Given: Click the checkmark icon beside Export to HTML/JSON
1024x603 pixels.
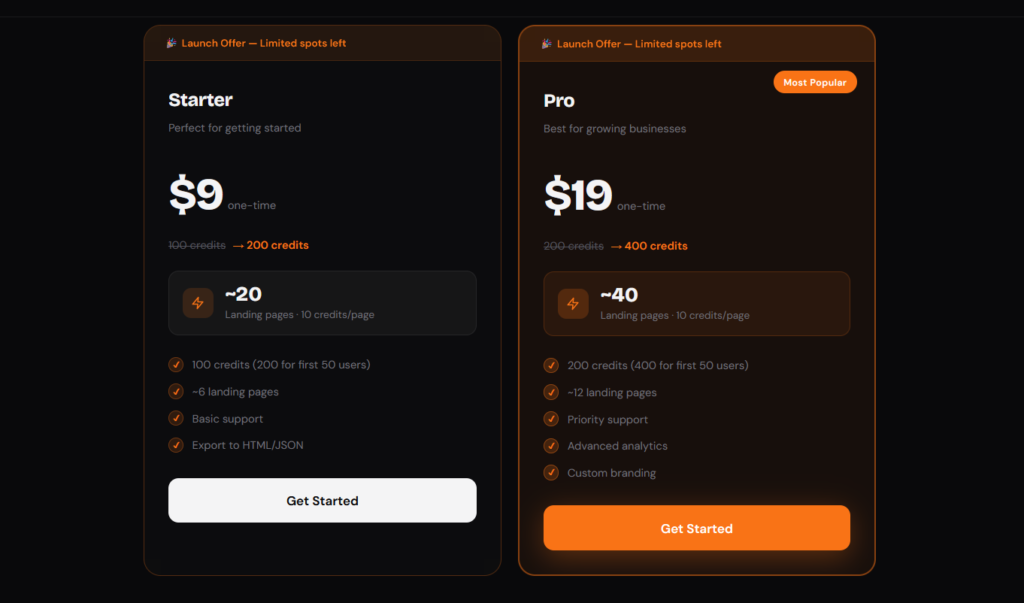Looking at the screenshot, I should coord(176,445).
